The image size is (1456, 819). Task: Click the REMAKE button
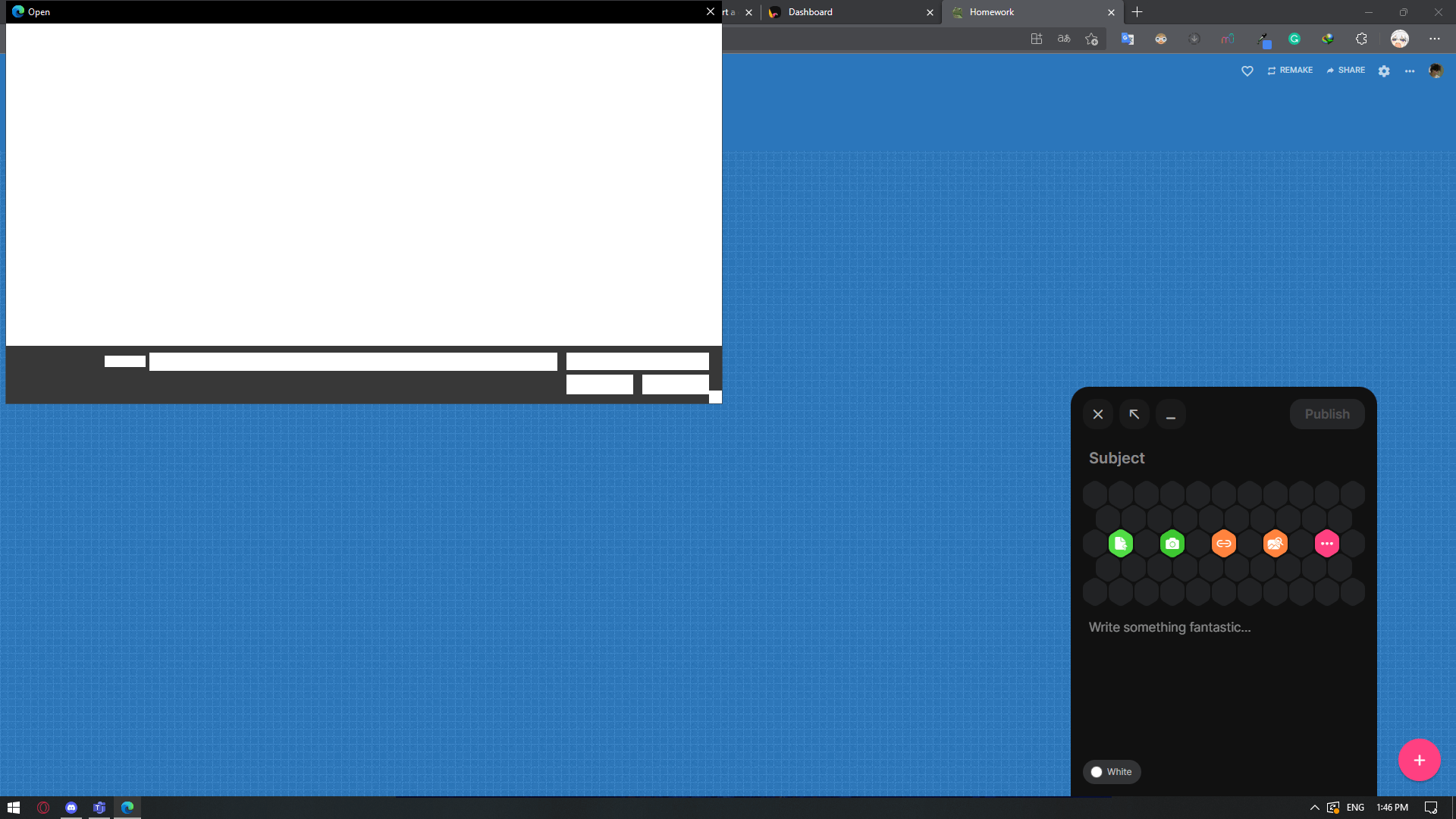tap(1290, 70)
